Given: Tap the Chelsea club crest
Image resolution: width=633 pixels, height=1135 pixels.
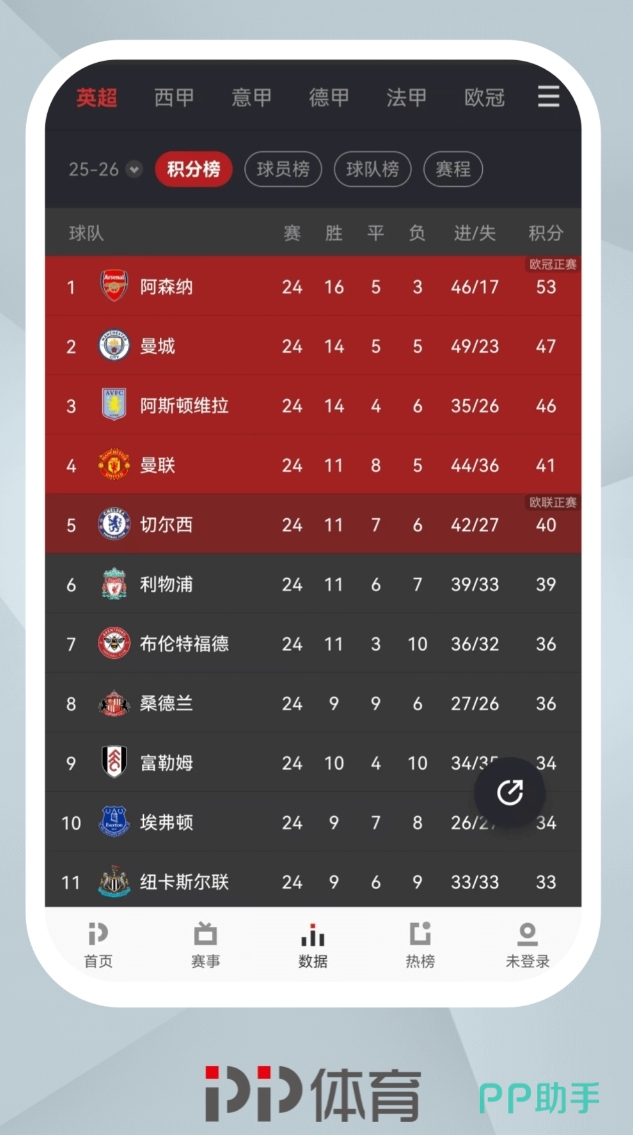Looking at the screenshot, I should pyautogui.click(x=114, y=525).
